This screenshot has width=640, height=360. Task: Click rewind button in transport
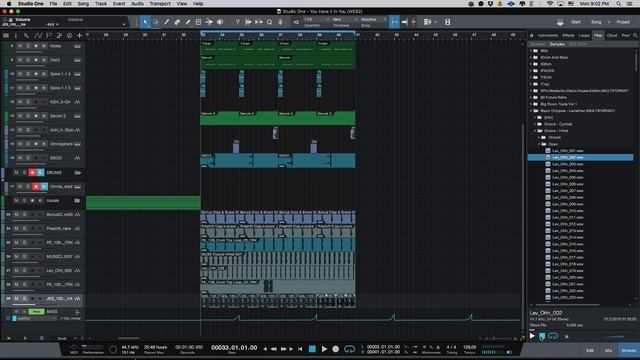tap(273, 349)
